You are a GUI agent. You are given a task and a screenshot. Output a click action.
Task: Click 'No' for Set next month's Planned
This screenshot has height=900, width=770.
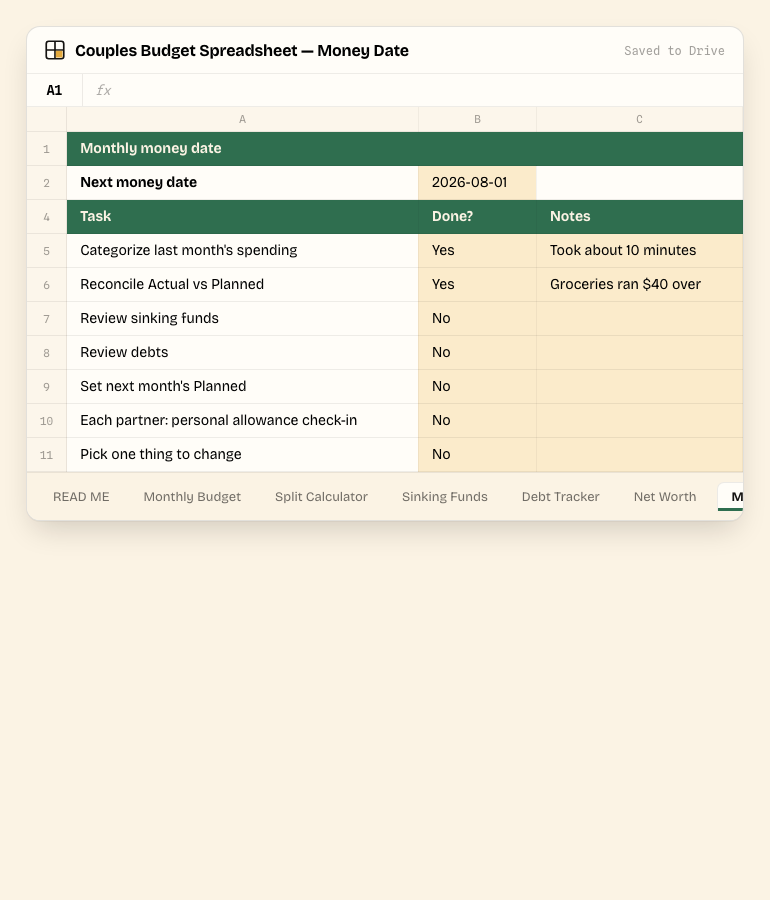[477, 386]
